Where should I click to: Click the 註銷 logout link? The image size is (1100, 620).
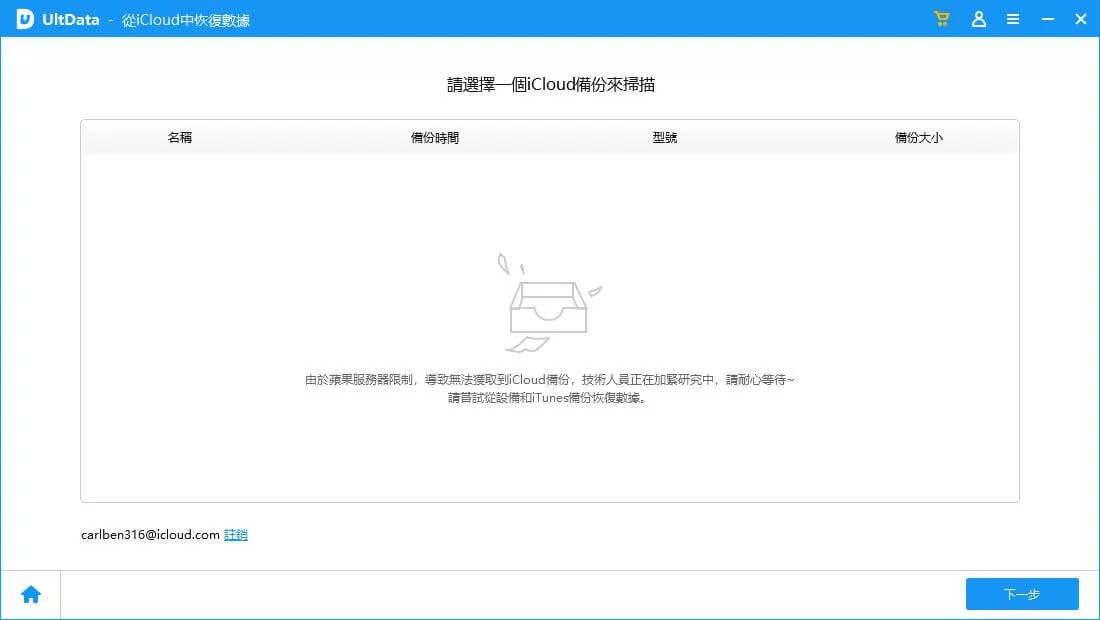[x=236, y=534]
